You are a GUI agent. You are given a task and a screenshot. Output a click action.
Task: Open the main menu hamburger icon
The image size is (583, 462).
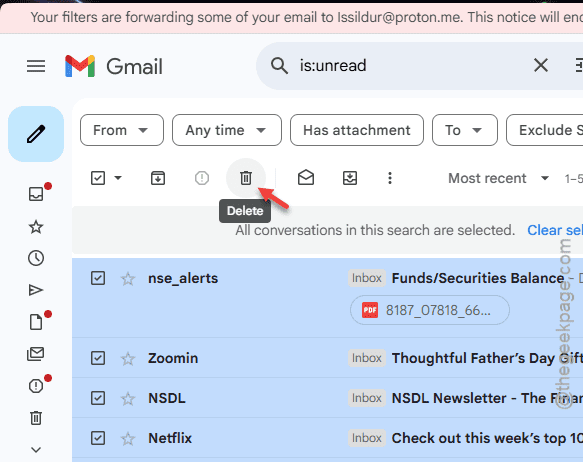point(36,67)
